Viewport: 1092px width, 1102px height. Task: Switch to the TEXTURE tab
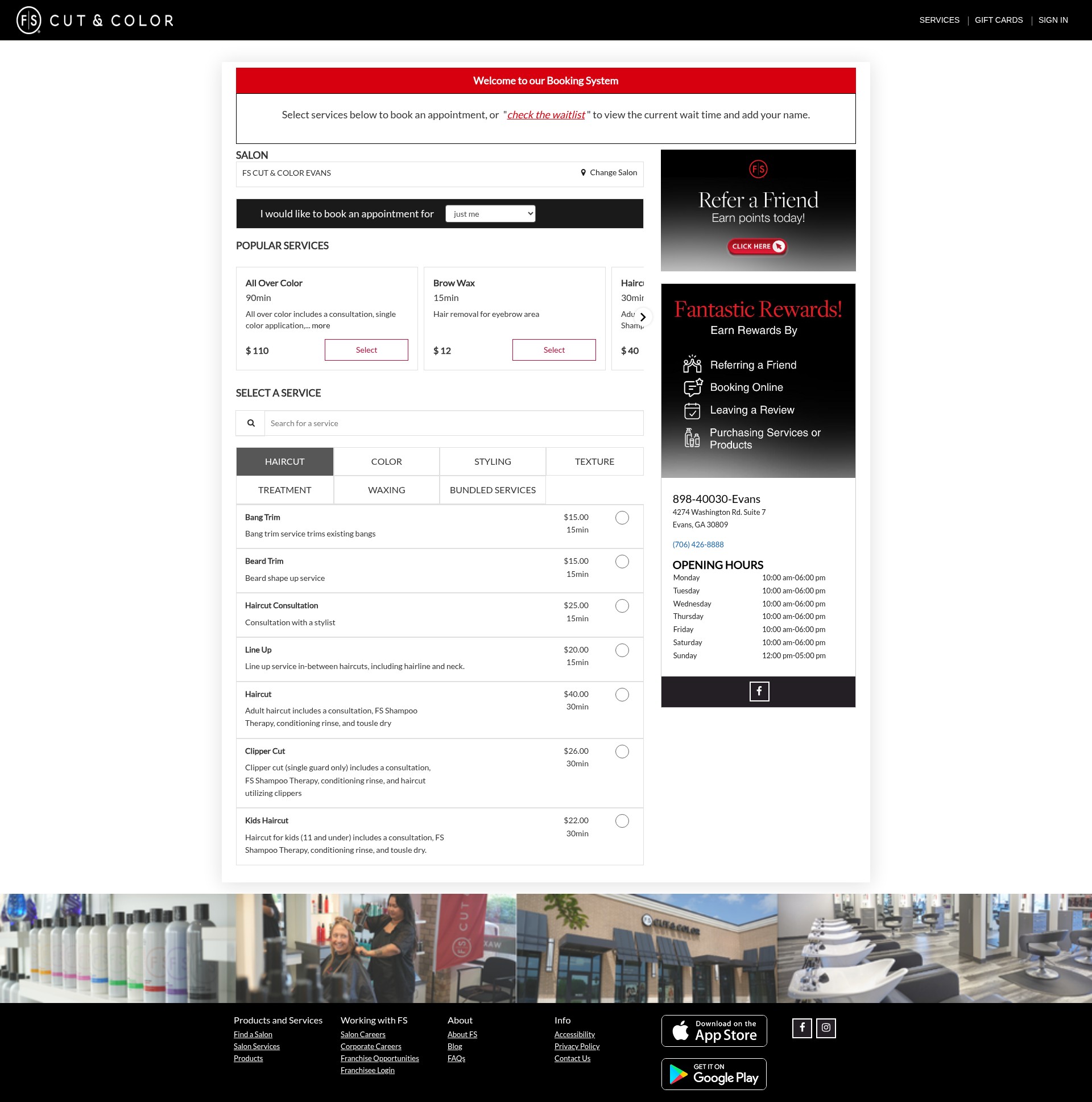pos(595,461)
